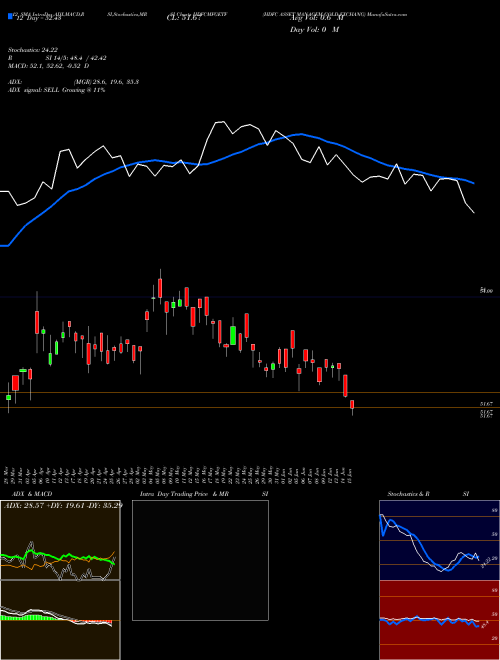The image size is (500, 660).
Task: Click the RSI 14/5: 48.4 / 42.42 readout
Action: [x=57, y=58]
